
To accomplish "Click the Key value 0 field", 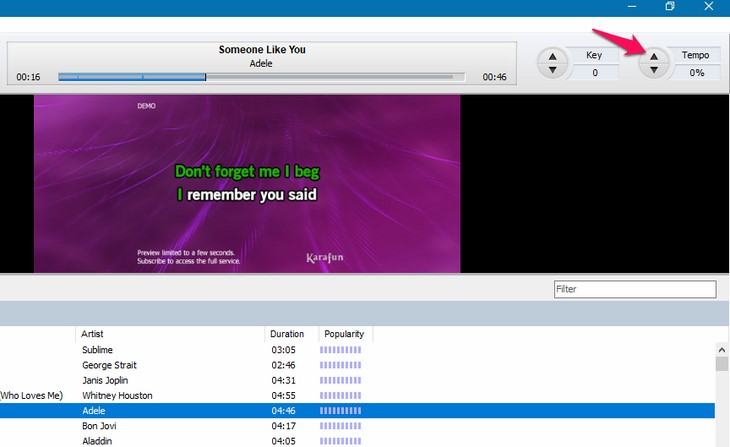I will tap(595, 73).
